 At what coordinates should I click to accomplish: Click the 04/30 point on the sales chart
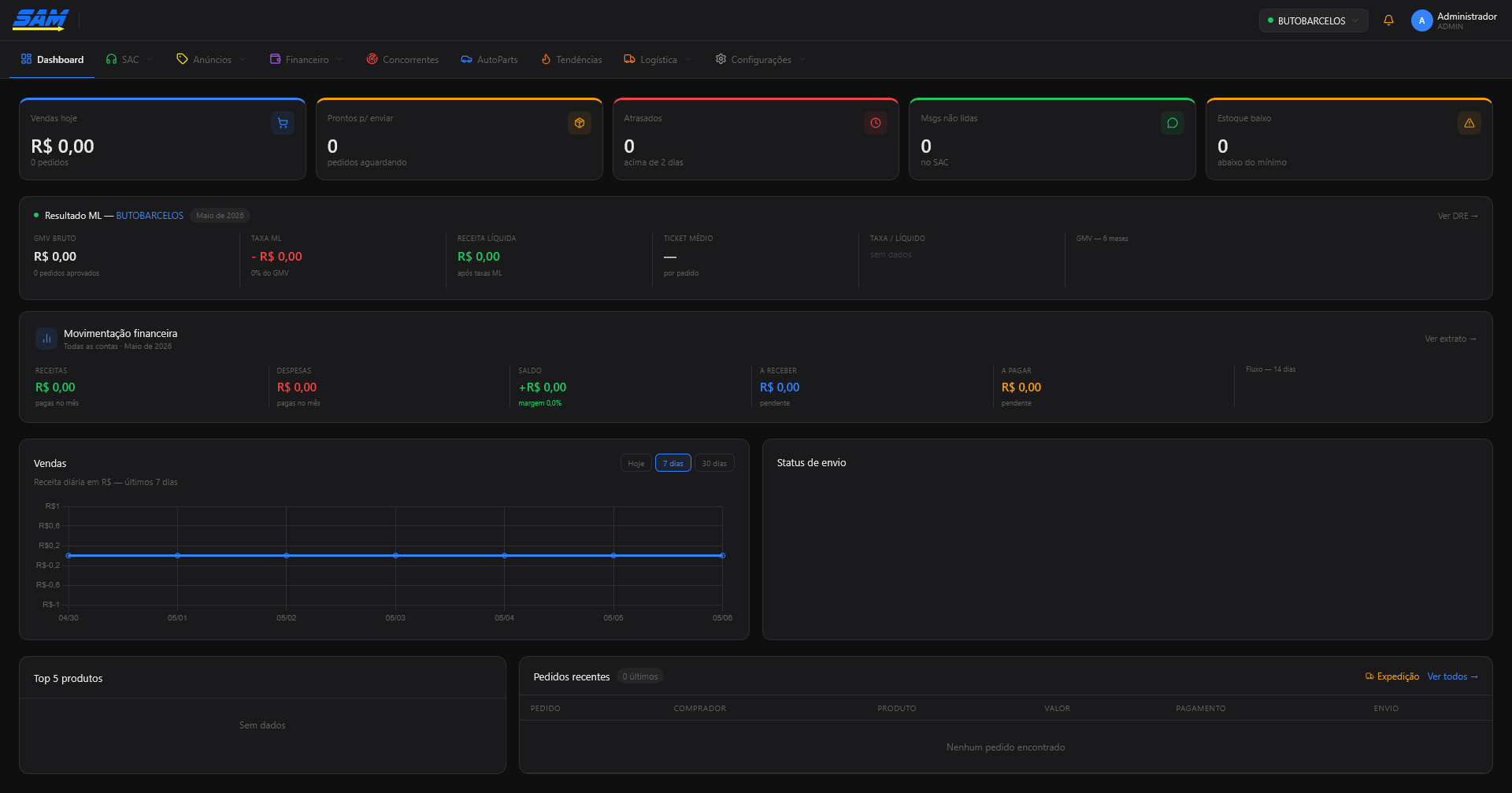[69, 556]
